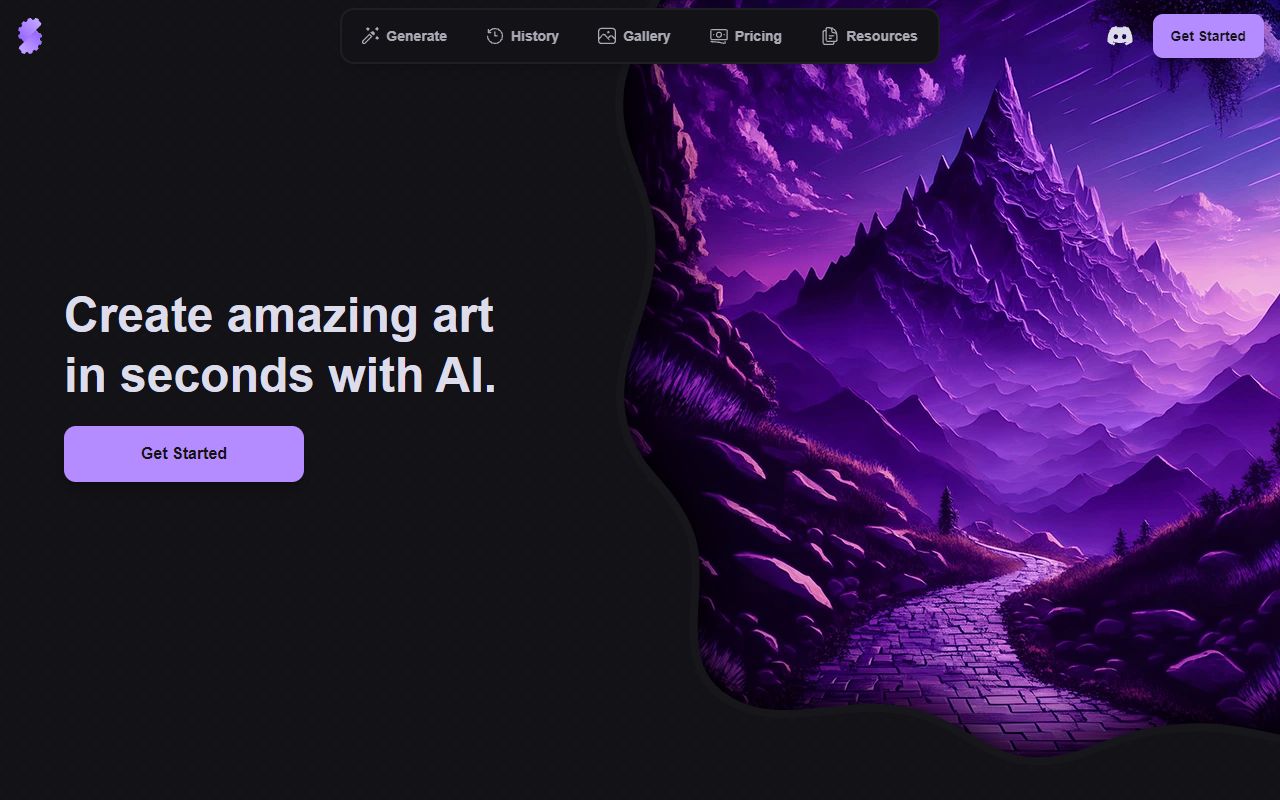Select the Gallery text in the navbar

[x=646, y=36]
